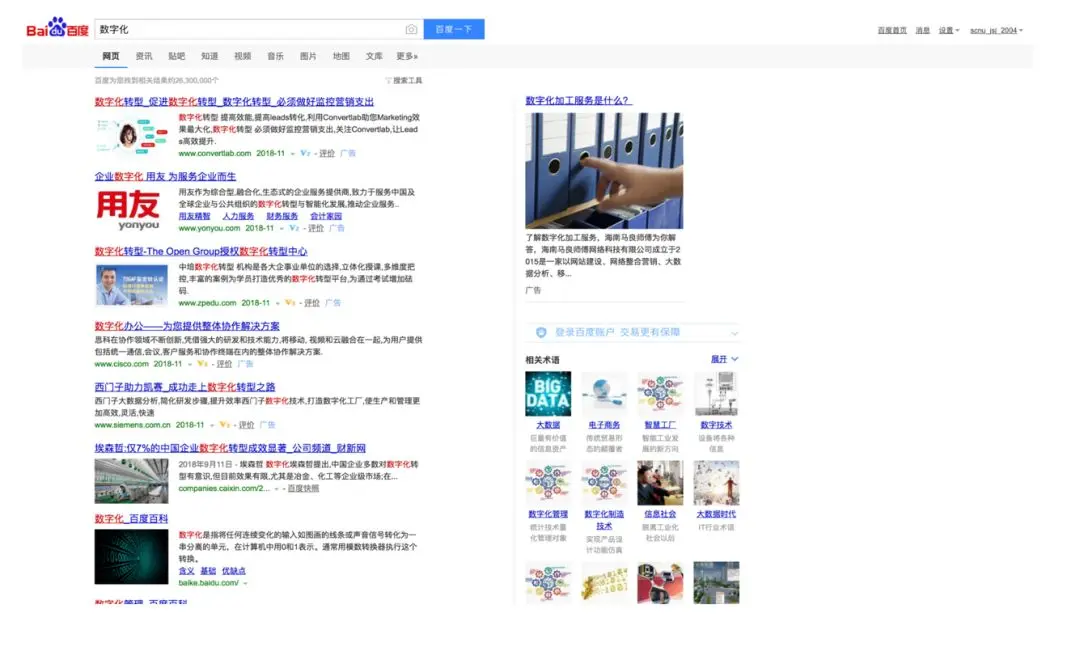The height and width of the screenshot is (647, 1080).
Task: Open www.convertlab.com URL link
Action: click(x=214, y=154)
